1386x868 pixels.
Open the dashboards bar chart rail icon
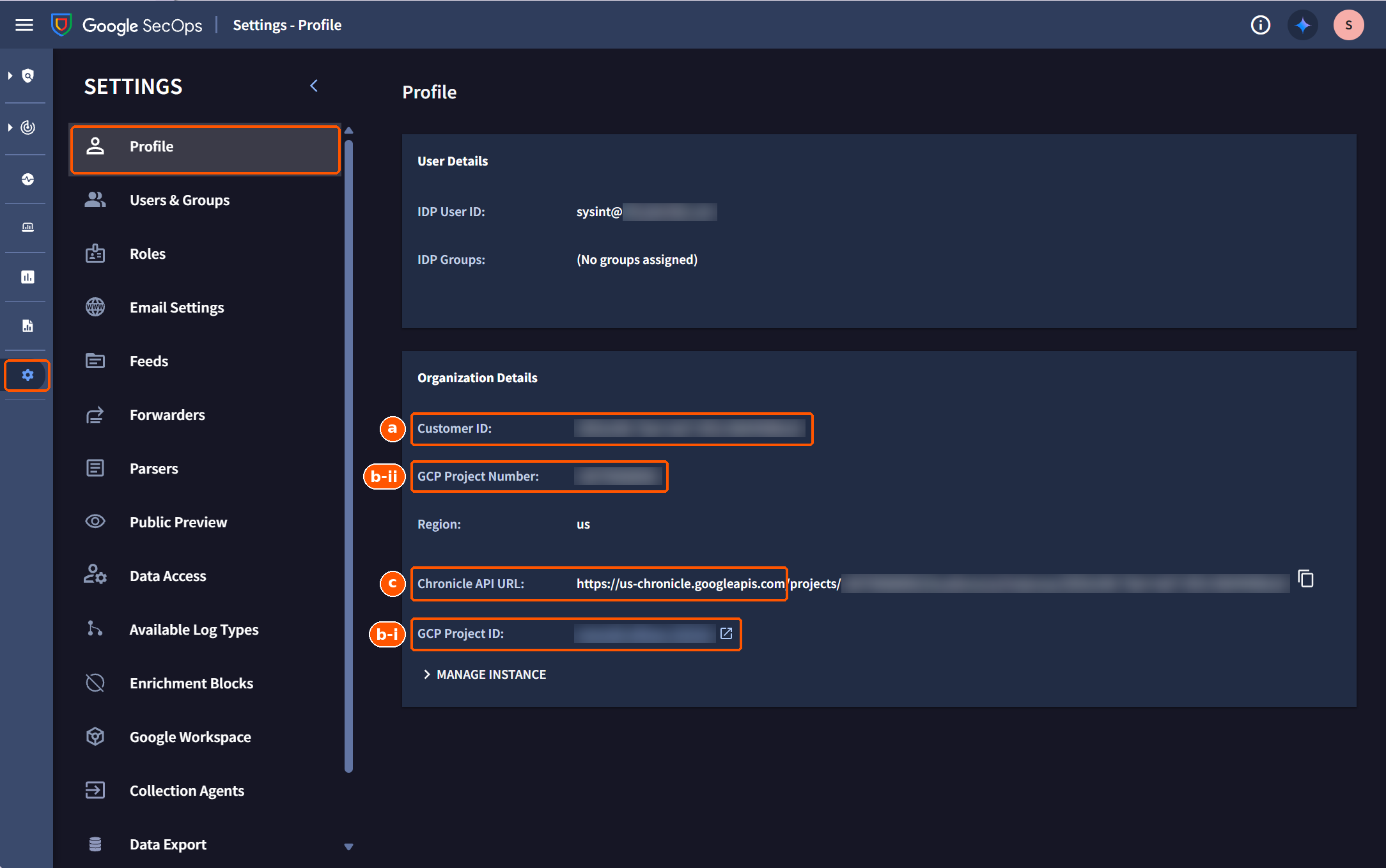pos(27,277)
